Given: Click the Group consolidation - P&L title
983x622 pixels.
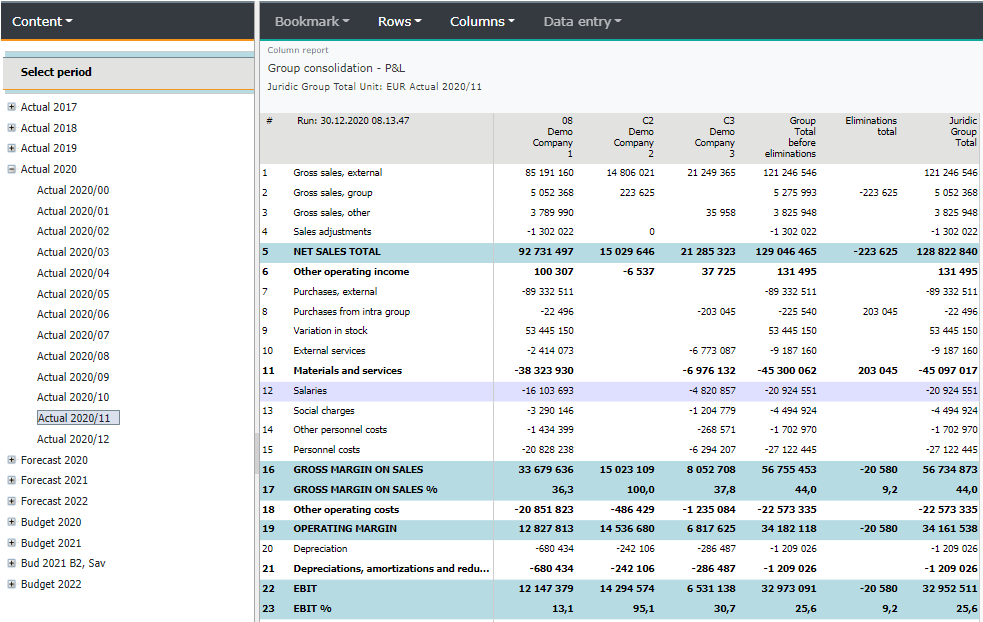Looking at the screenshot, I should click(336, 68).
